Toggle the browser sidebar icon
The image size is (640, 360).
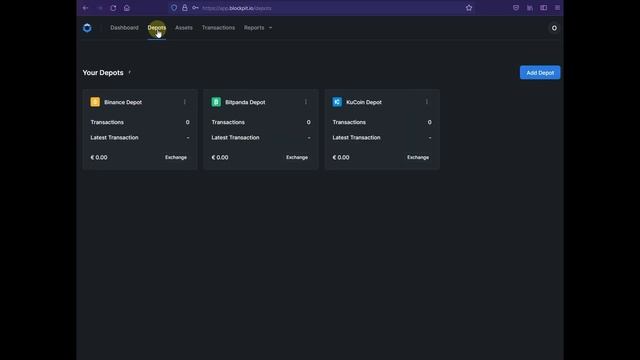[x=543, y=8]
